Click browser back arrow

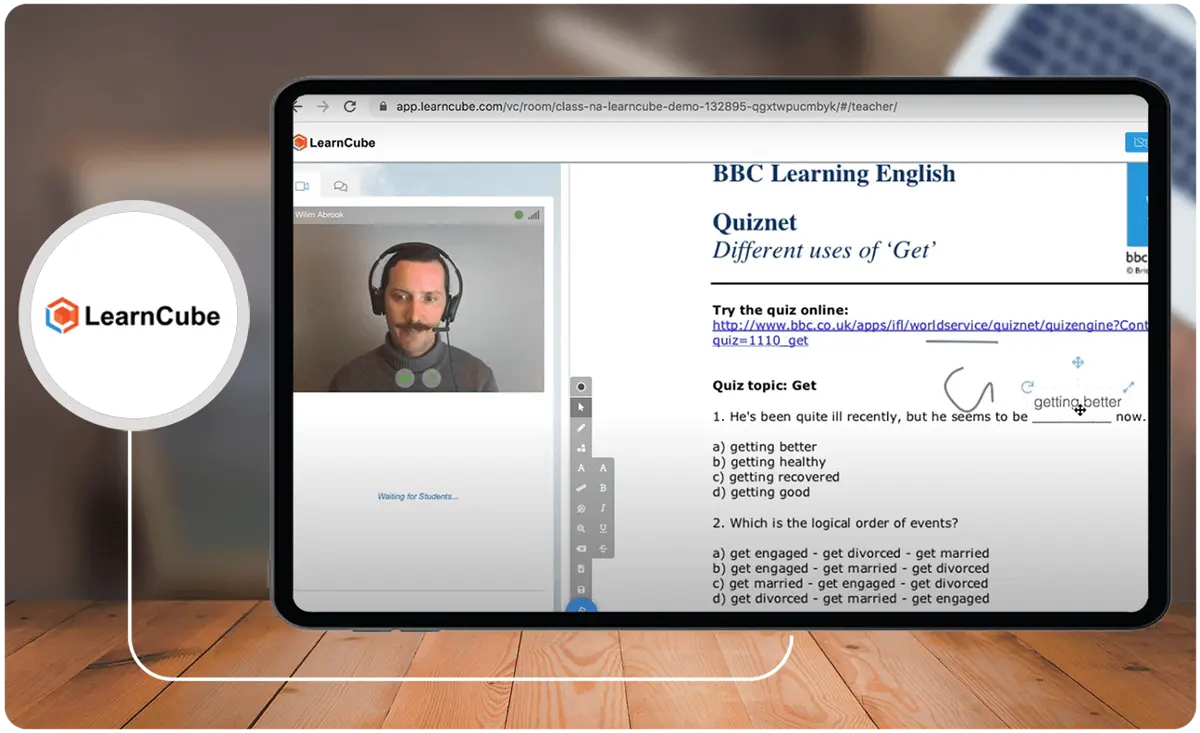tap(298, 106)
